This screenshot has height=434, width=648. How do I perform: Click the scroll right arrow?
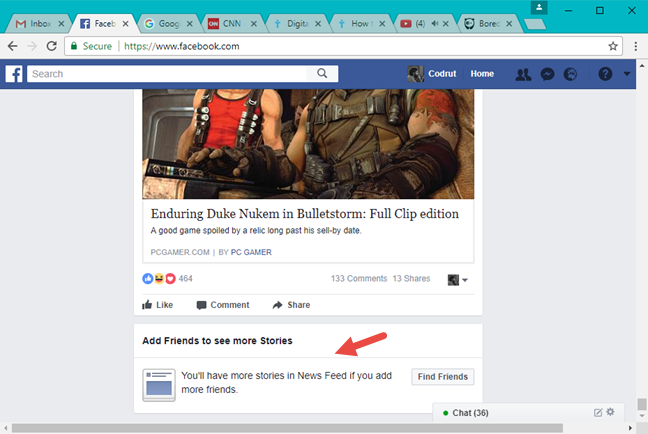click(x=630, y=428)
